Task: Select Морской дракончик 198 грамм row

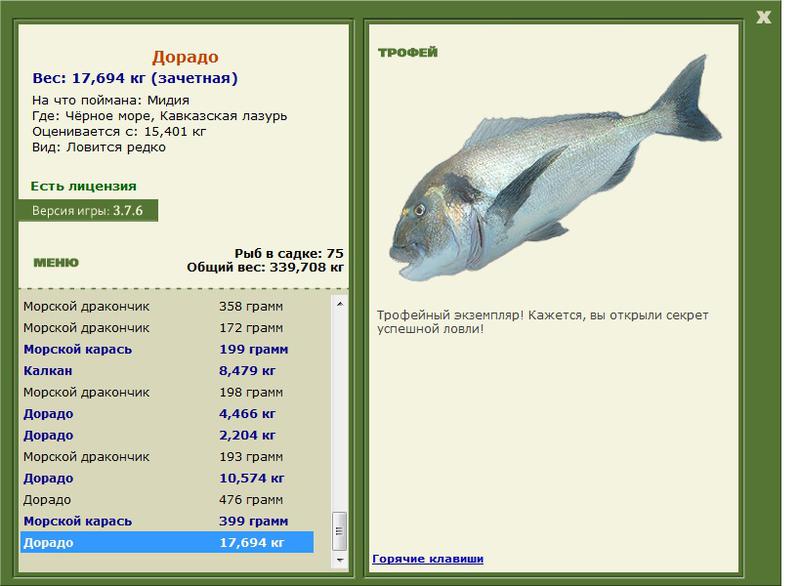Action: pyautogui.click(x=167, y=392)
